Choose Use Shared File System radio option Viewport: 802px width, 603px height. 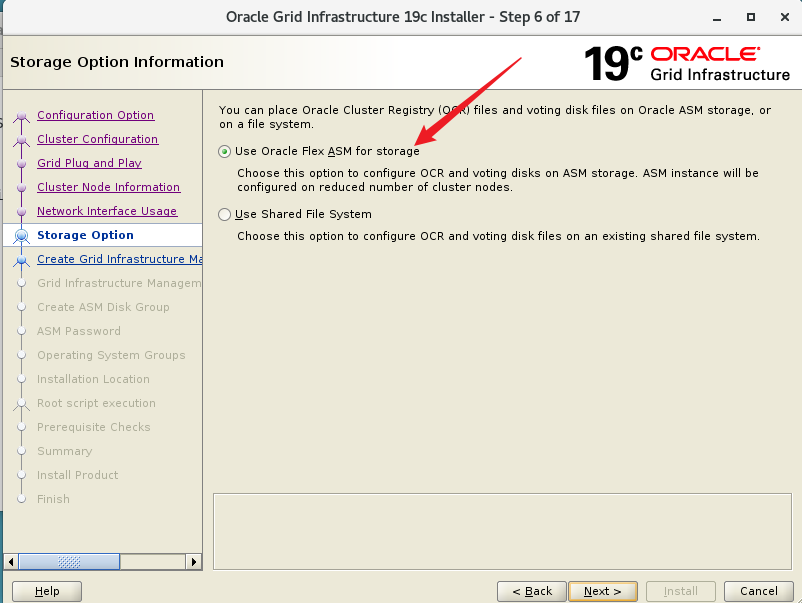(x=224, y=214)
